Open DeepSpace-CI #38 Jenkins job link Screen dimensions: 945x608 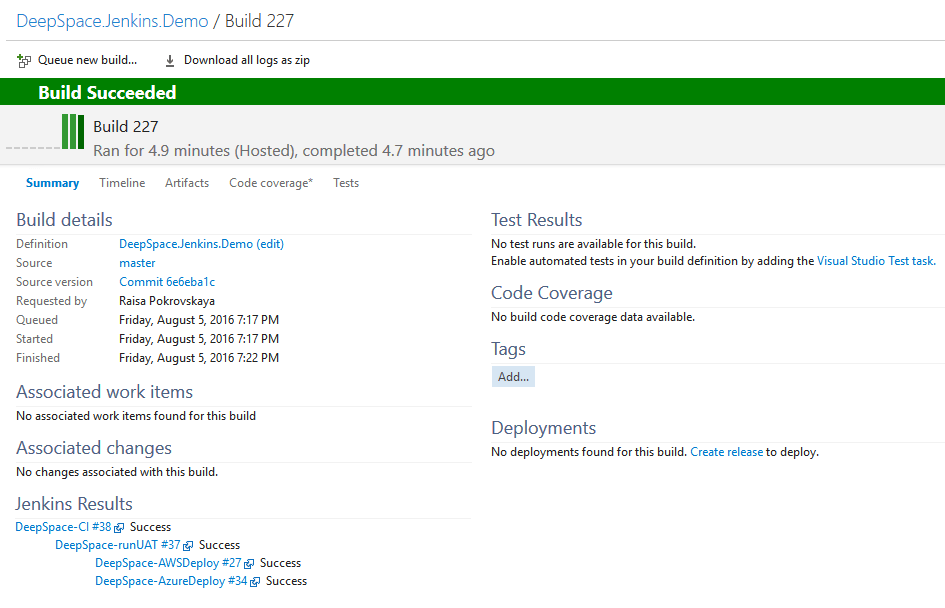click(63, 527)
